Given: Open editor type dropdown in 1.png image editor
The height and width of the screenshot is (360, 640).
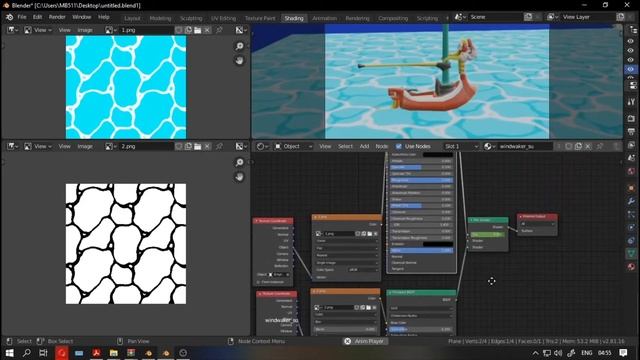Looking at the screenshot, I should (x=13, y=30).
